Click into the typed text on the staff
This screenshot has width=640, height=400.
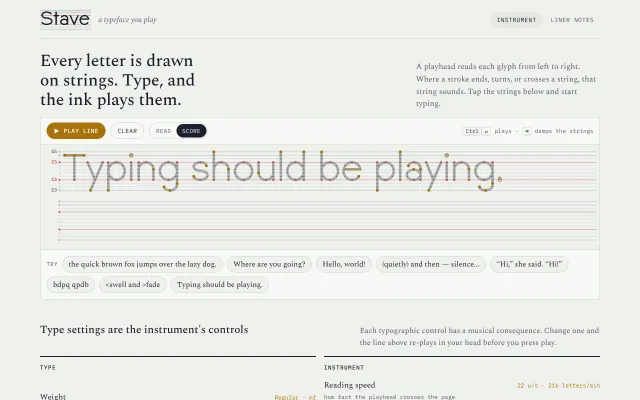point(282,170)
